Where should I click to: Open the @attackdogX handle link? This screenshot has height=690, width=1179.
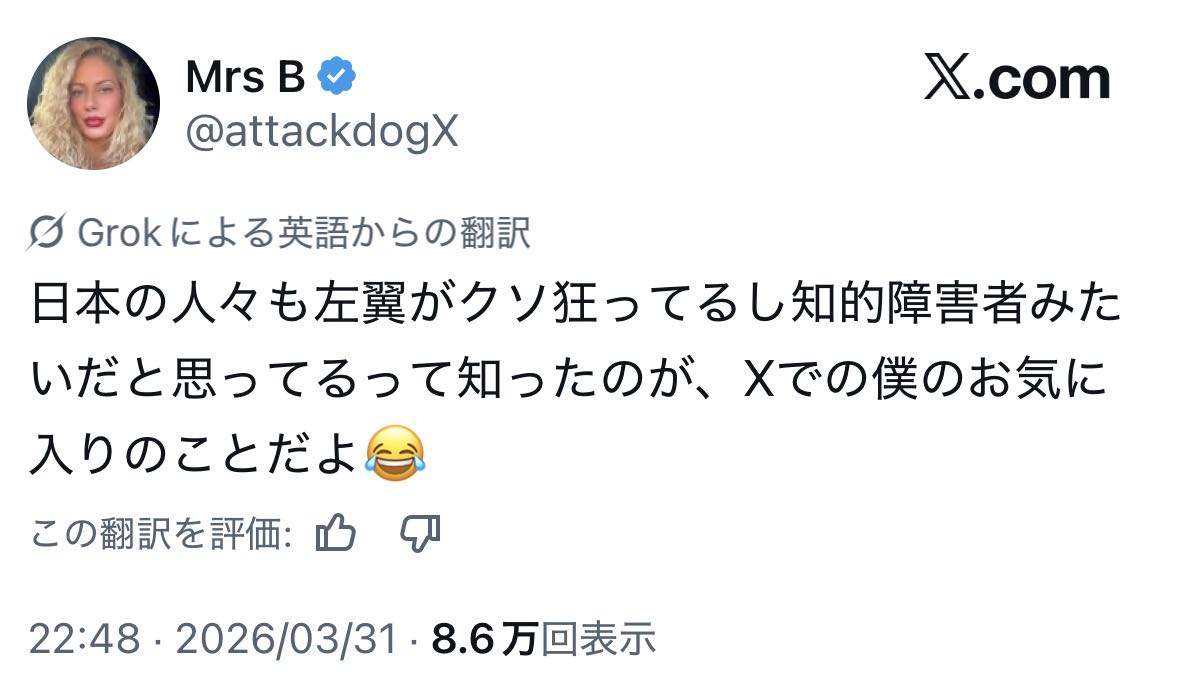tap(322, 129)
